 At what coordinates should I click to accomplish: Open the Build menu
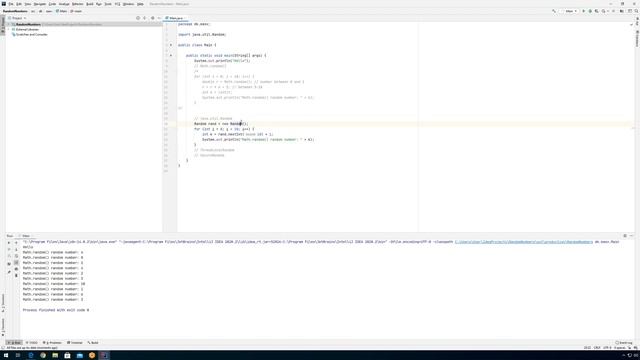click(90, 4)
